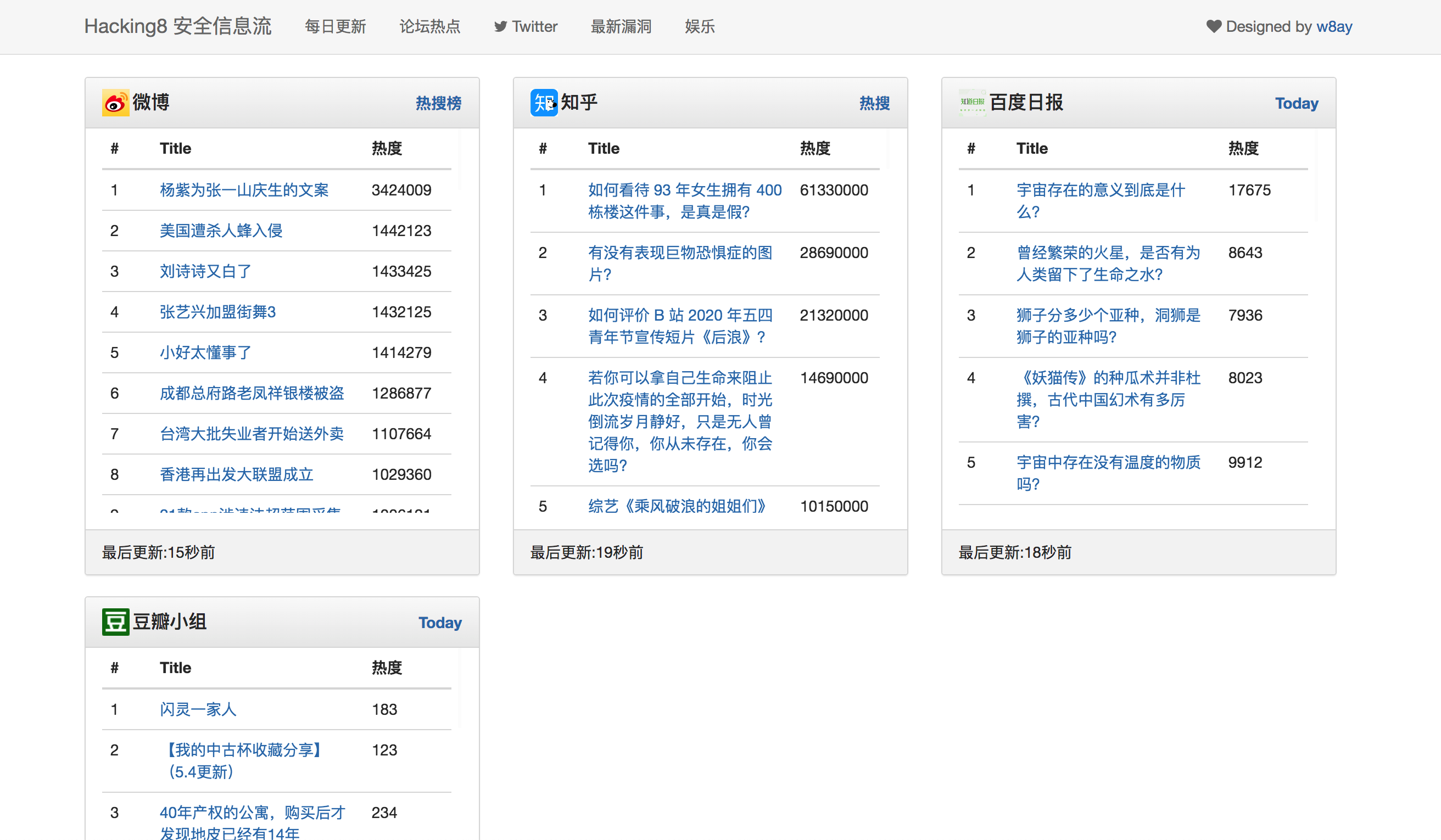
Task: Open 曾经繁荣的火星 article
Action: (1109, 264)
